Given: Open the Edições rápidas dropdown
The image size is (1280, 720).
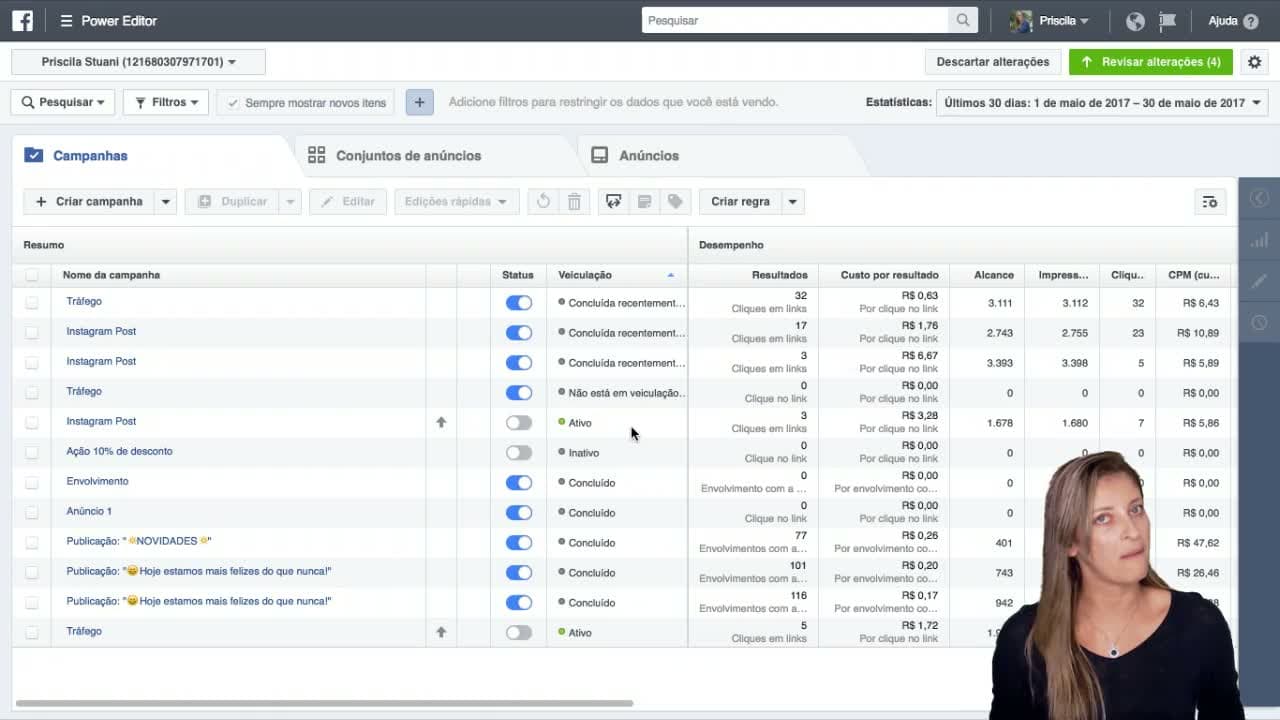Looking at the screenshot, I should [x=457, y=202].
